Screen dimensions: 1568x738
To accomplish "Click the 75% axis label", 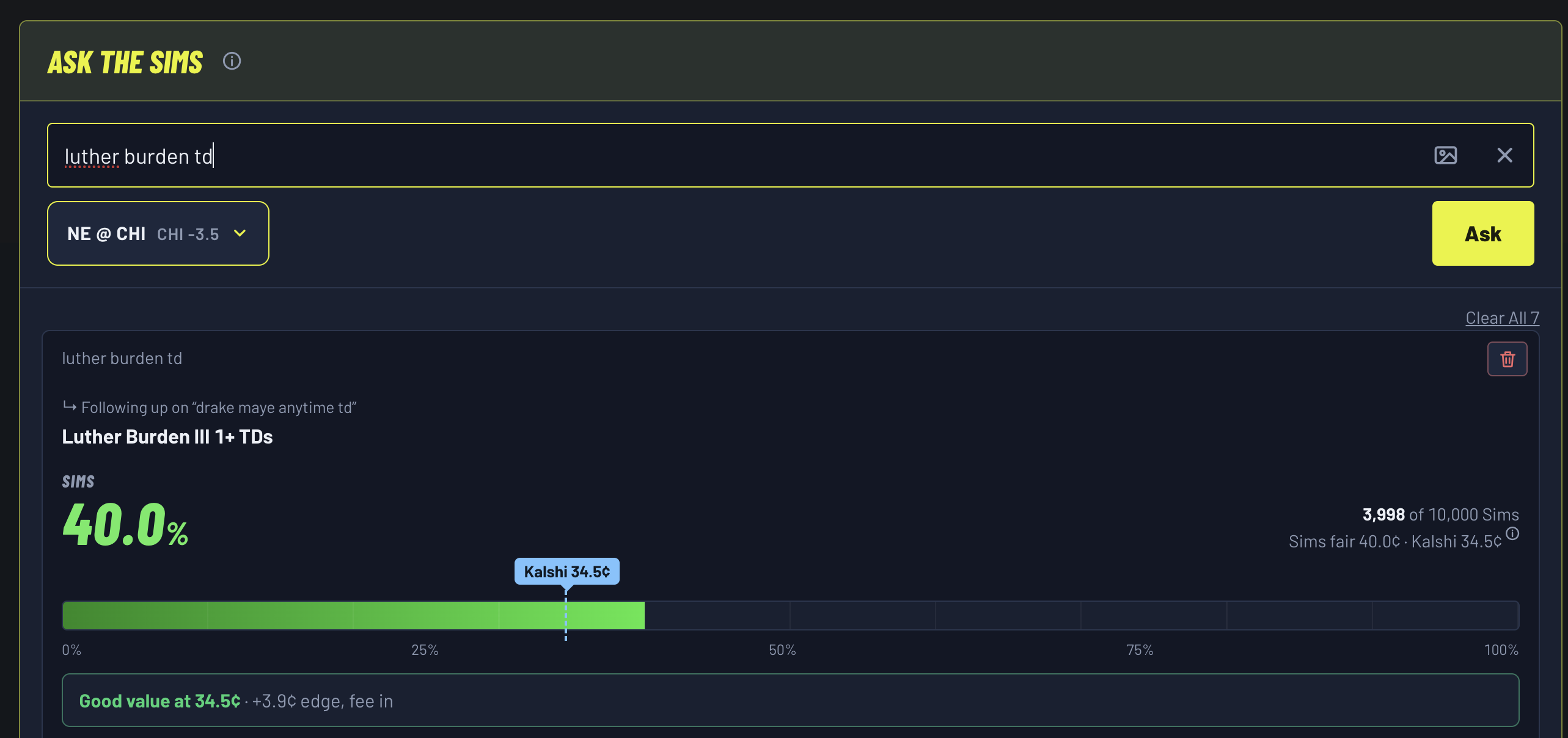I will pyautogui.click(x=1140, y=650).
